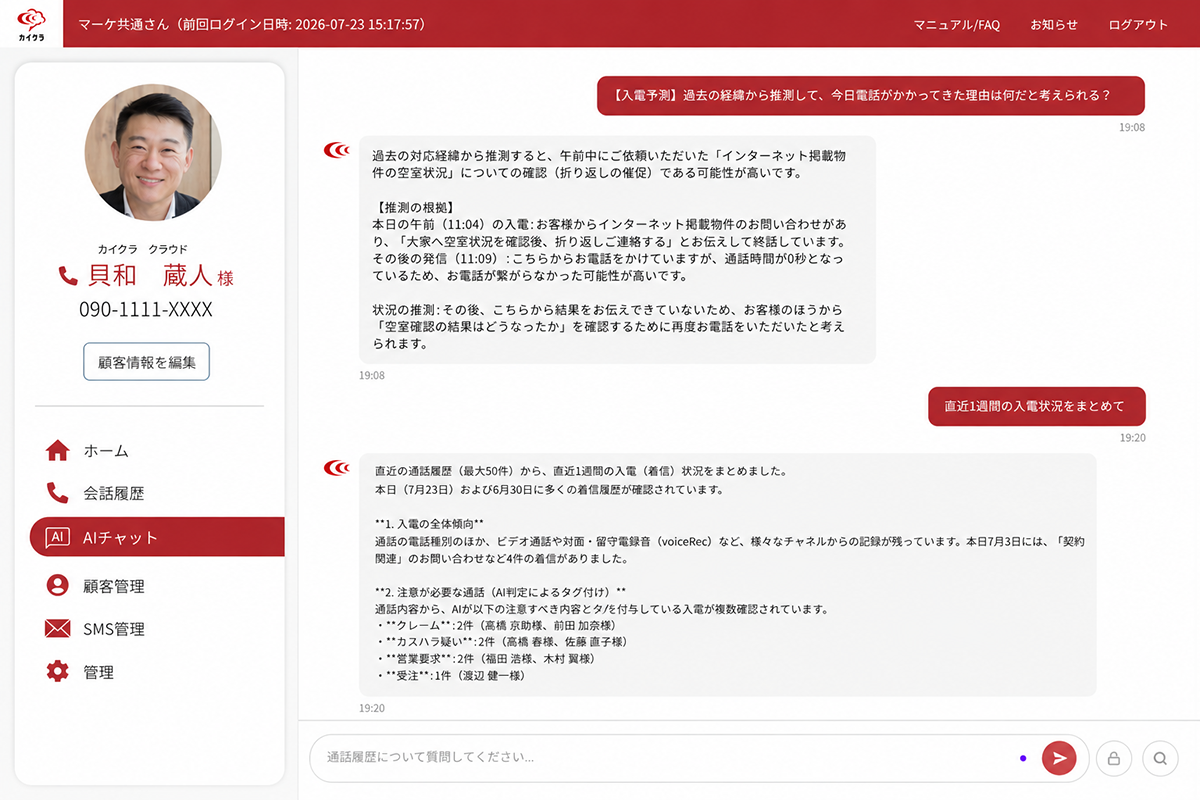This screenshot has width=1200, height=800.
Task: Click ログアウト to sign out
Action: coord(1138,25)
